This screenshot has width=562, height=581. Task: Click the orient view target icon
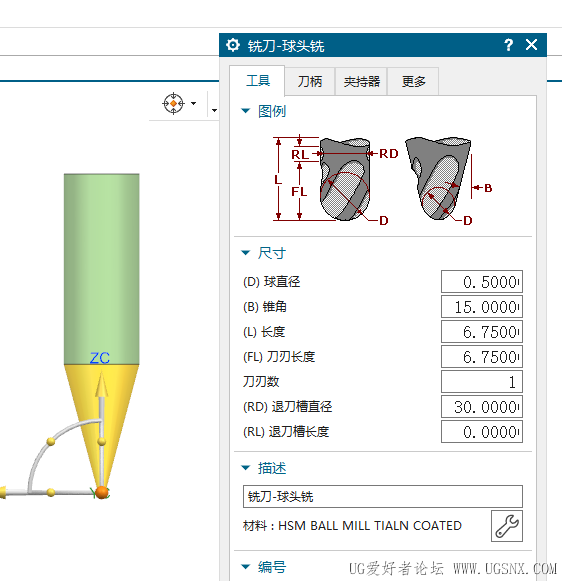coord(173,103)
